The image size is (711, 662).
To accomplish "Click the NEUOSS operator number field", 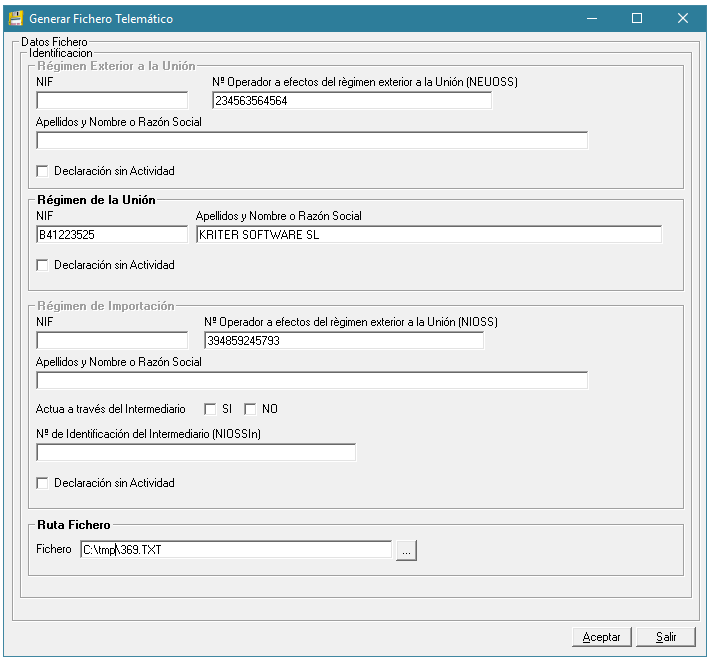I will pyautogui.click(x=352, y=101).
